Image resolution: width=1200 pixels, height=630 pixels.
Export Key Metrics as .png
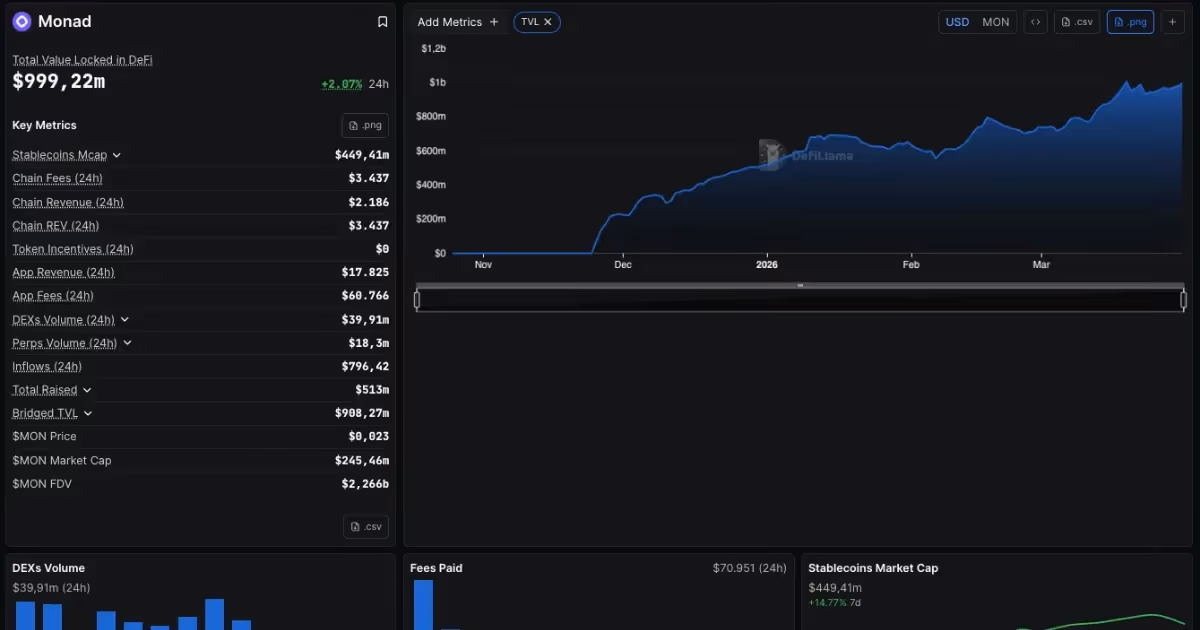point(364,125)
